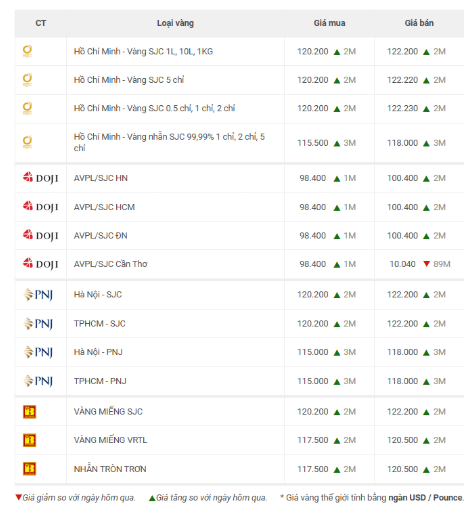This screenshot has height=515, width=475.
Task: Click the 'TPHCM - SJC' label
Action: pyautogui.click(x=100, y=323)
